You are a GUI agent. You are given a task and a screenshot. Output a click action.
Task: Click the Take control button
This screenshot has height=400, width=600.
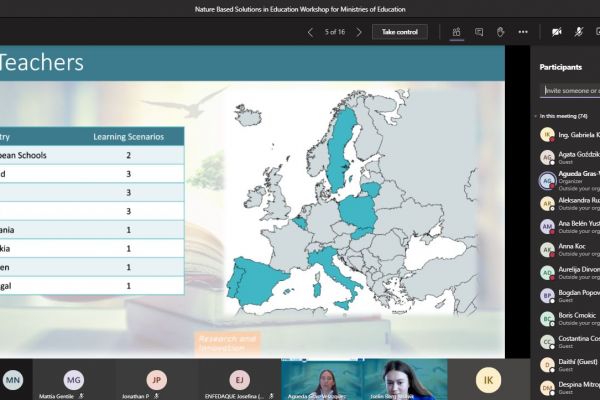click(x=399, y=32)
